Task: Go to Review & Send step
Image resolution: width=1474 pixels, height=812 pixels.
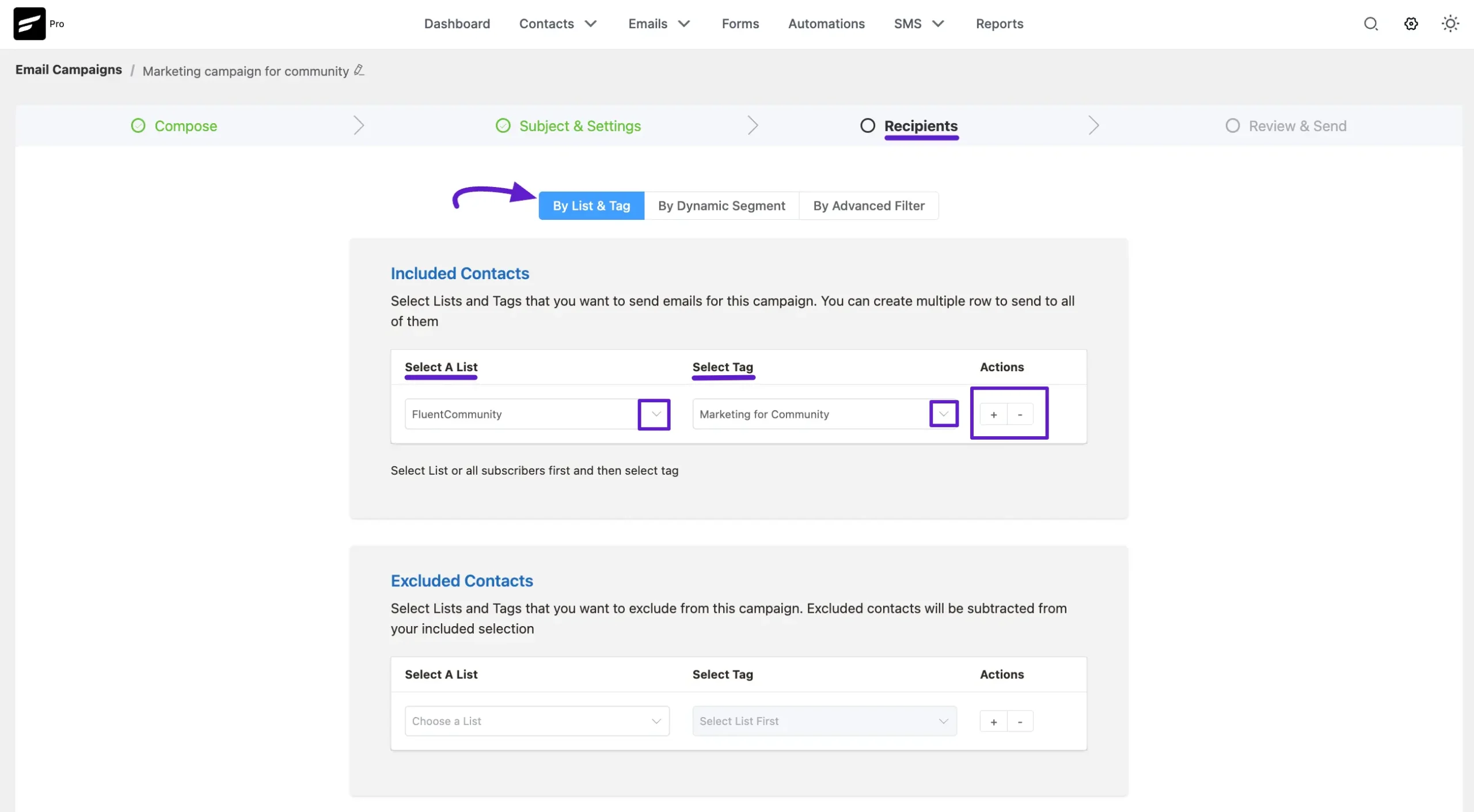Action: pos(1297,126)
